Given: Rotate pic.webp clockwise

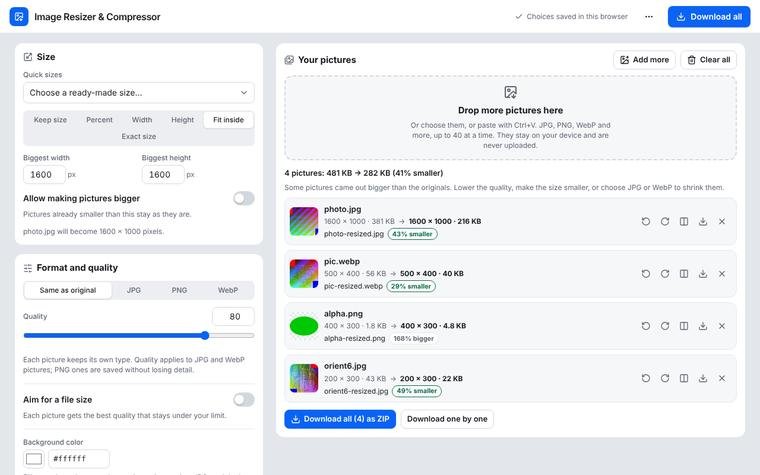Looking at the screenshot, I should click(665, 274).
